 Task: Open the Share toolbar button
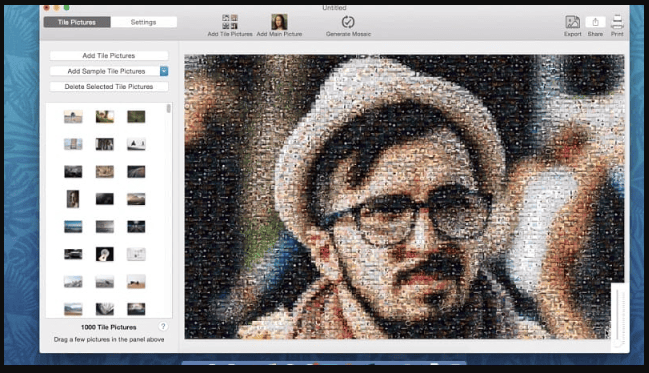(x=595, y=22)
